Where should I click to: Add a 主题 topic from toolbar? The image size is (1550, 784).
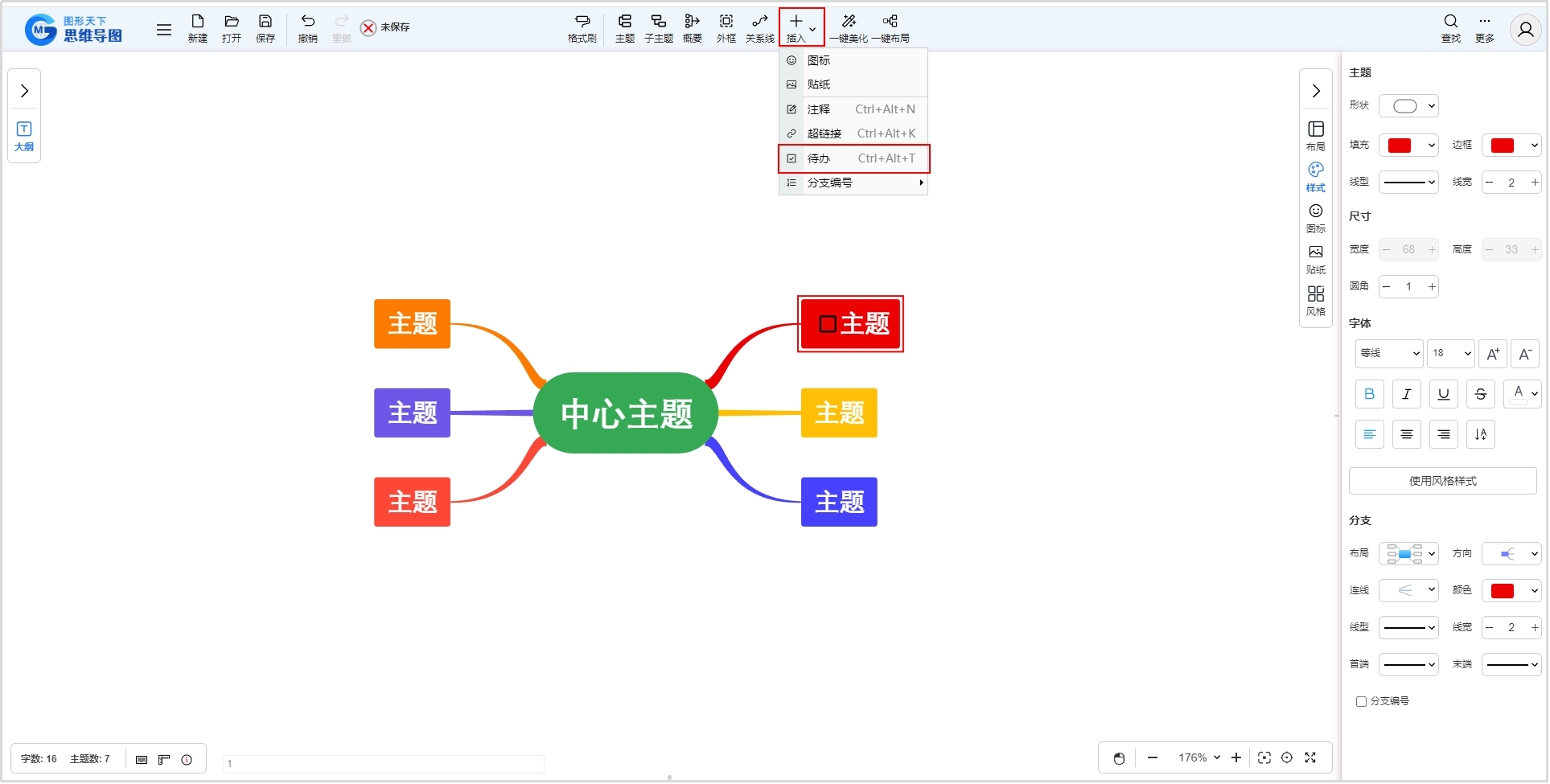click(625, 28)
